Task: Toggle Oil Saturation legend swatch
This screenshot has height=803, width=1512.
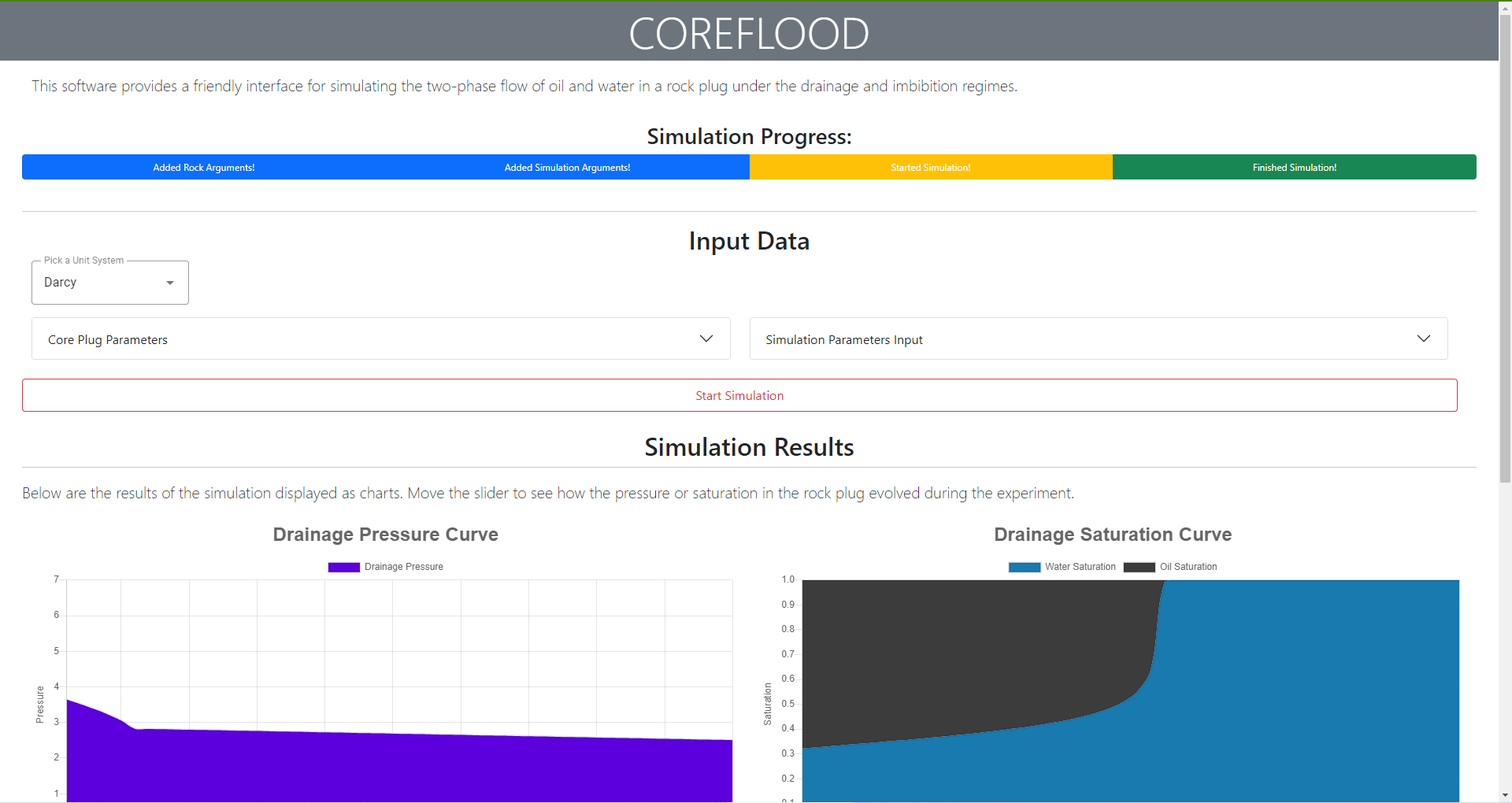Action: [x=1140, y=567]
